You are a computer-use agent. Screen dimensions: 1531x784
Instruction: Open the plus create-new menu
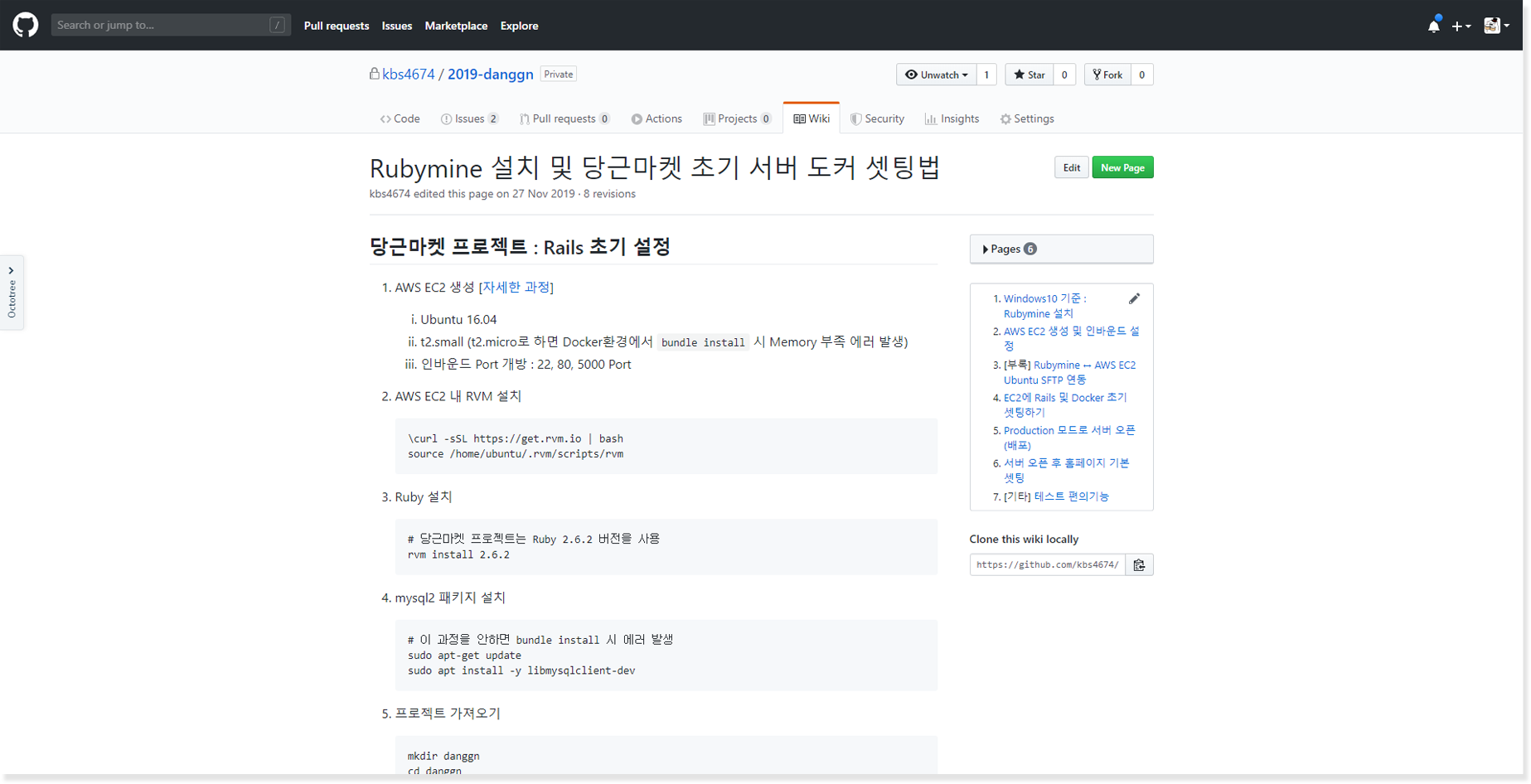[x=1461, y=26]
